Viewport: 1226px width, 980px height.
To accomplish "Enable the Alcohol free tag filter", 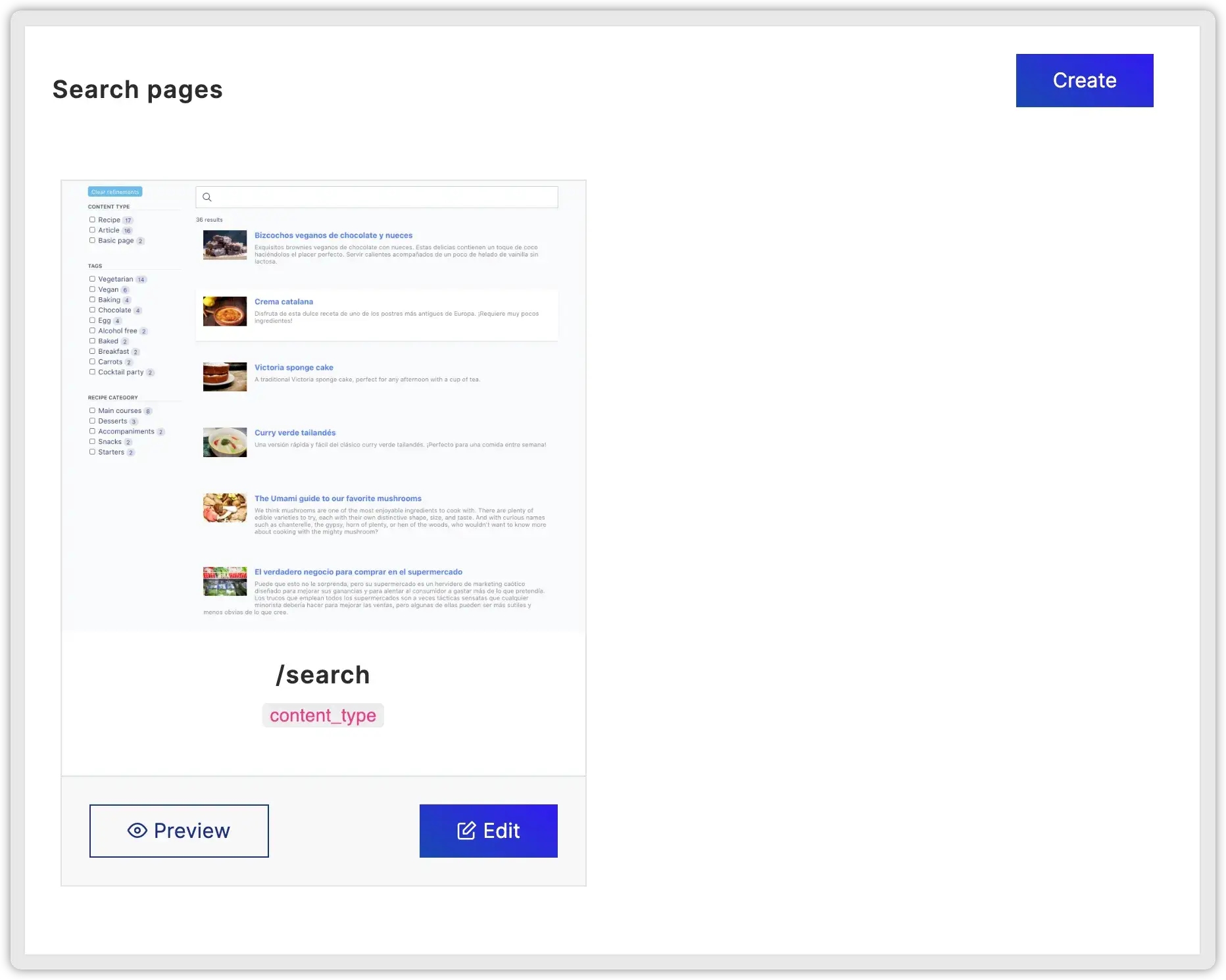I will click(x=92, y=330).
